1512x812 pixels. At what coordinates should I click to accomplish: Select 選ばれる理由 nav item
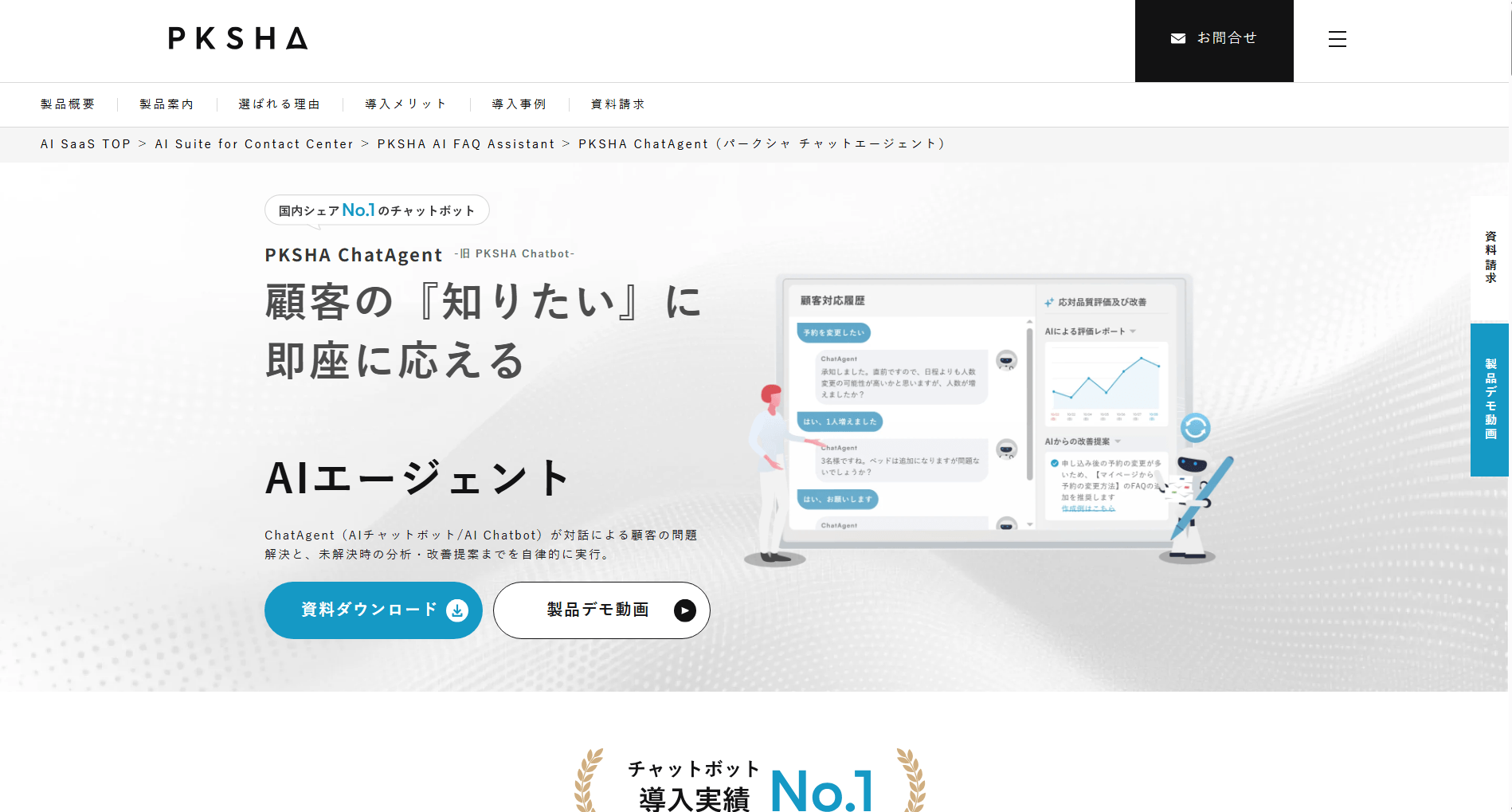click(x=280, y=104)
